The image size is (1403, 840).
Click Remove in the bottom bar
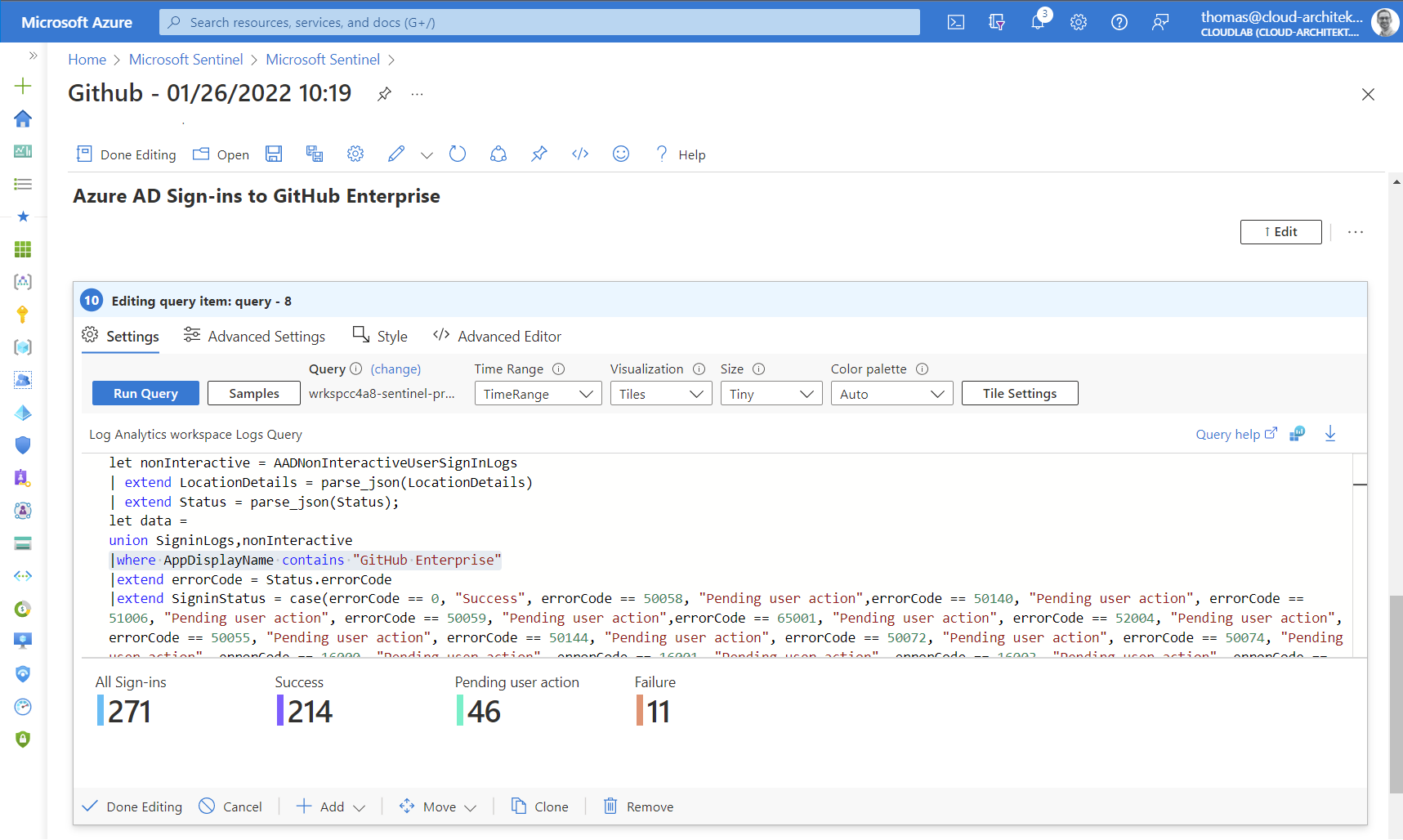tap(639, 806)
